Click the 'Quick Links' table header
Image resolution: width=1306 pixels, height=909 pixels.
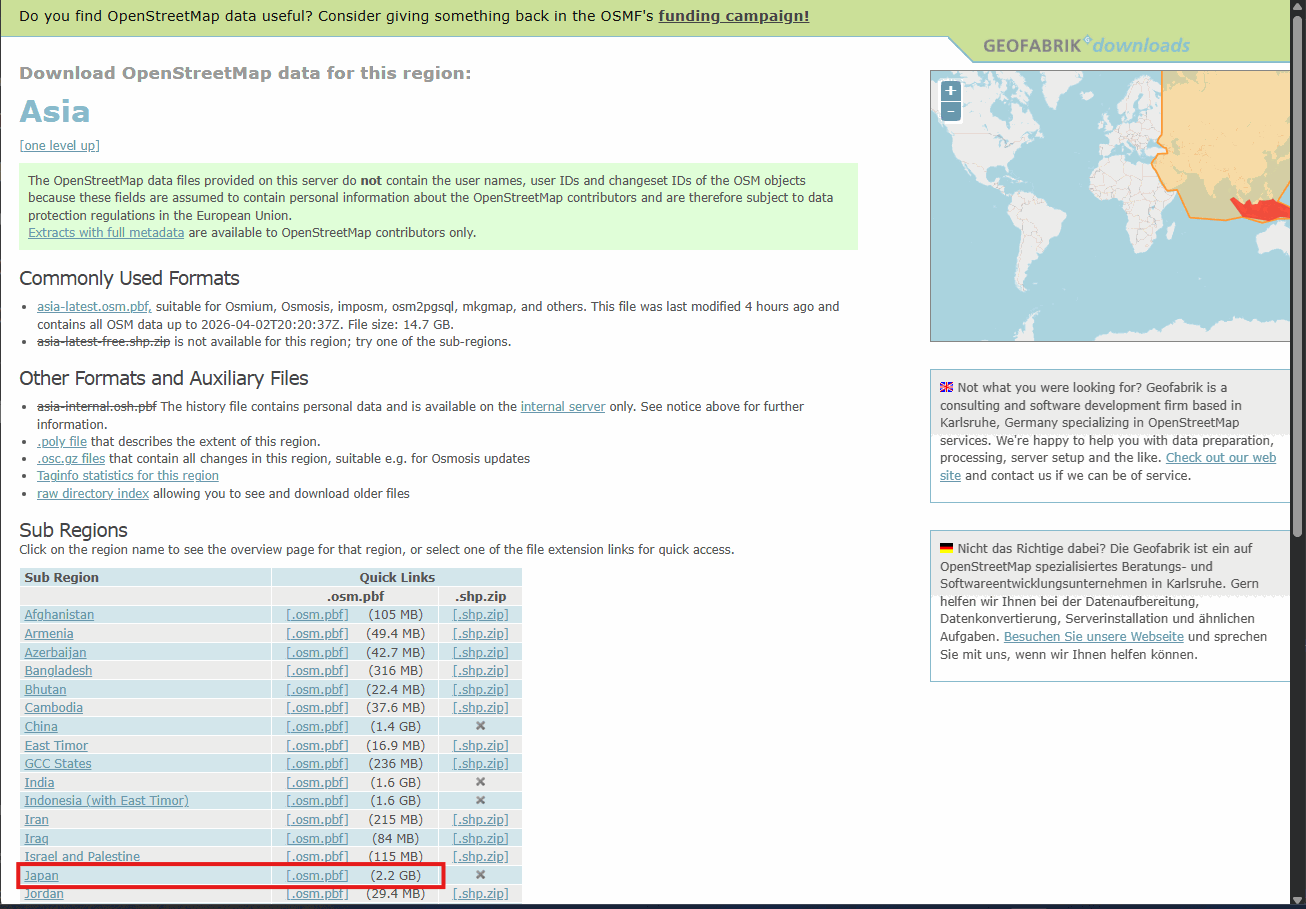click(397, 578)
